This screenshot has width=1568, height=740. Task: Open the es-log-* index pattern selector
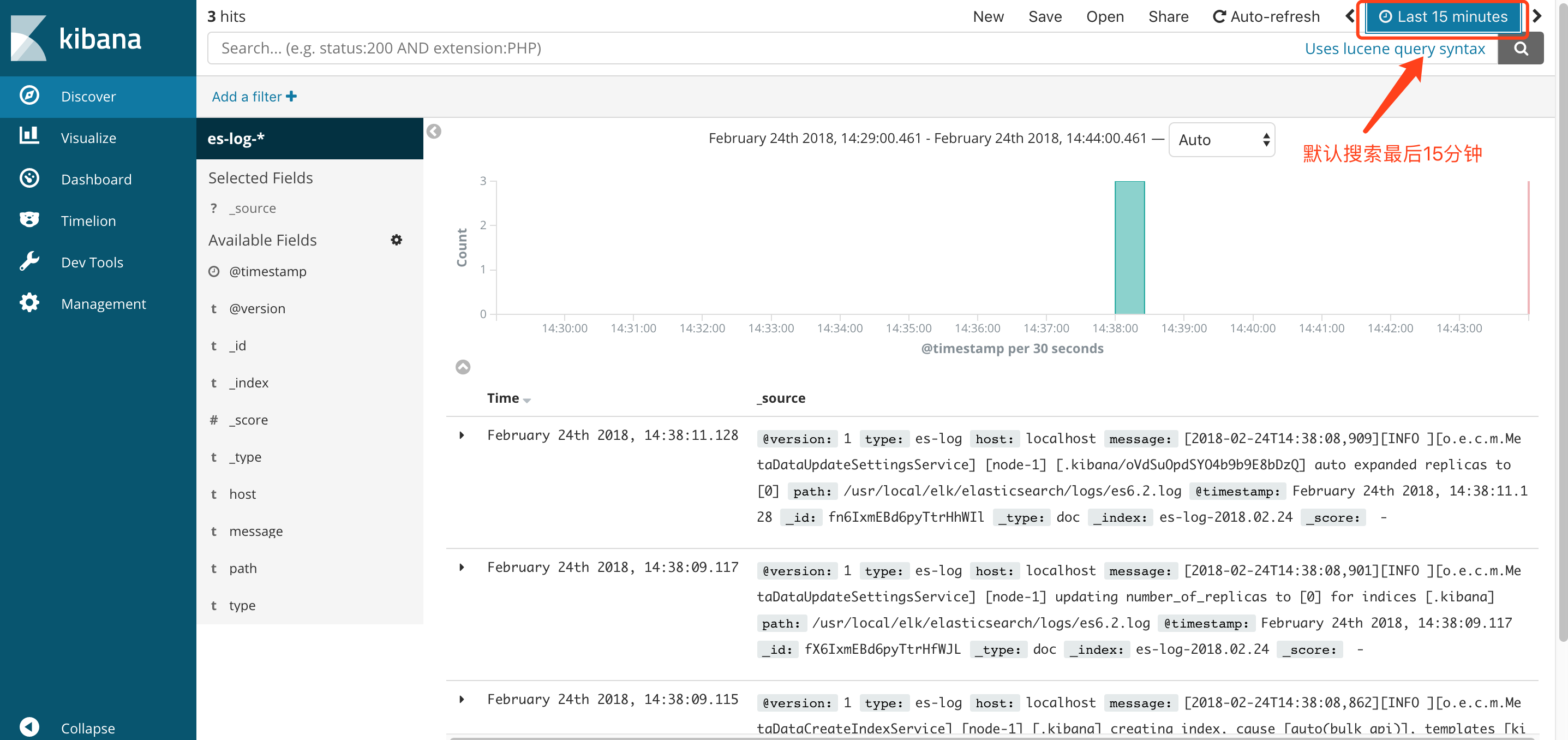click(x=309, y=138)
